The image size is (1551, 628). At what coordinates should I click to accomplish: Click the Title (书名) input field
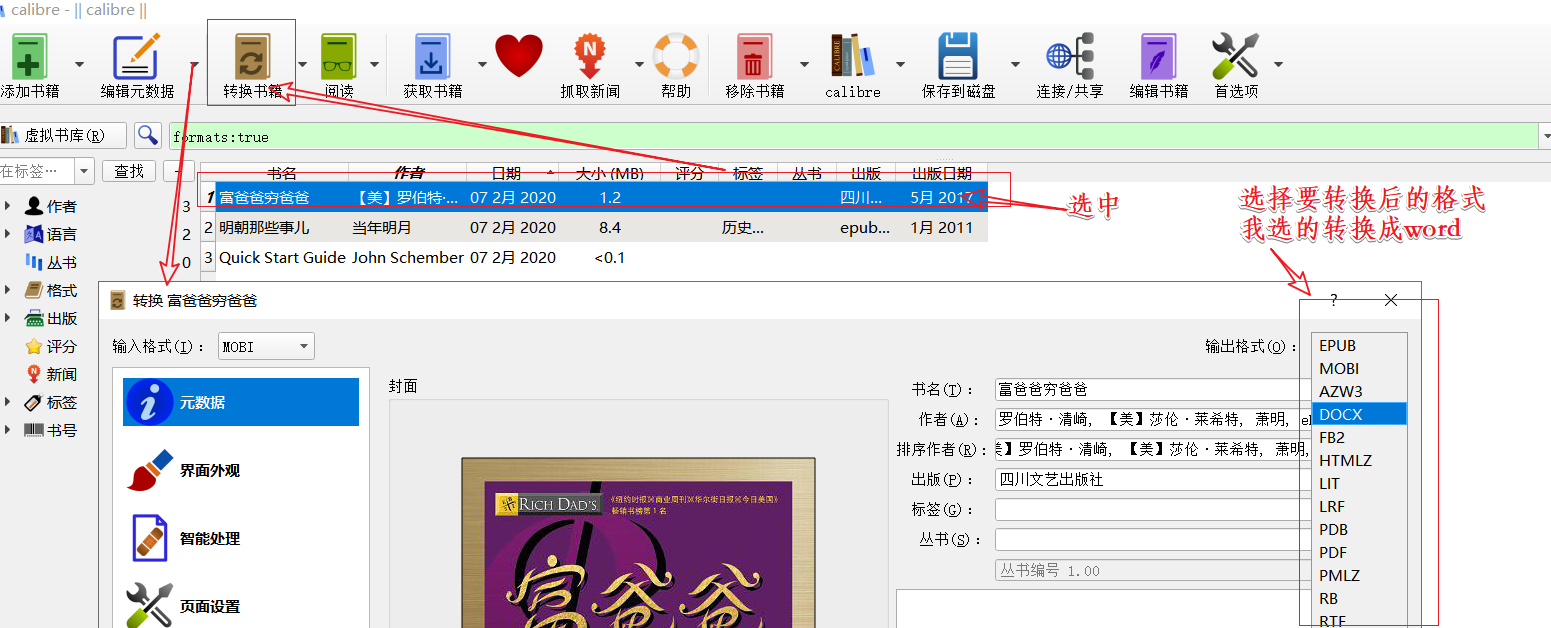pos(1153,389)
